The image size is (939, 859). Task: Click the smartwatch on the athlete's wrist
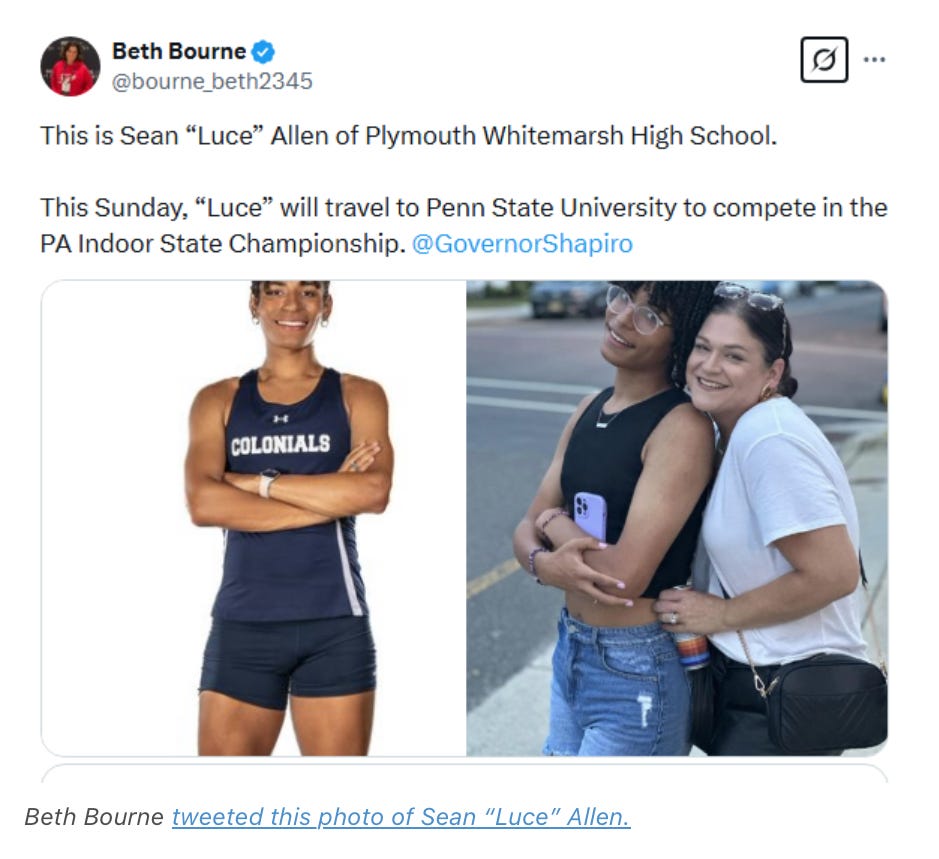(x=268, y=482)
